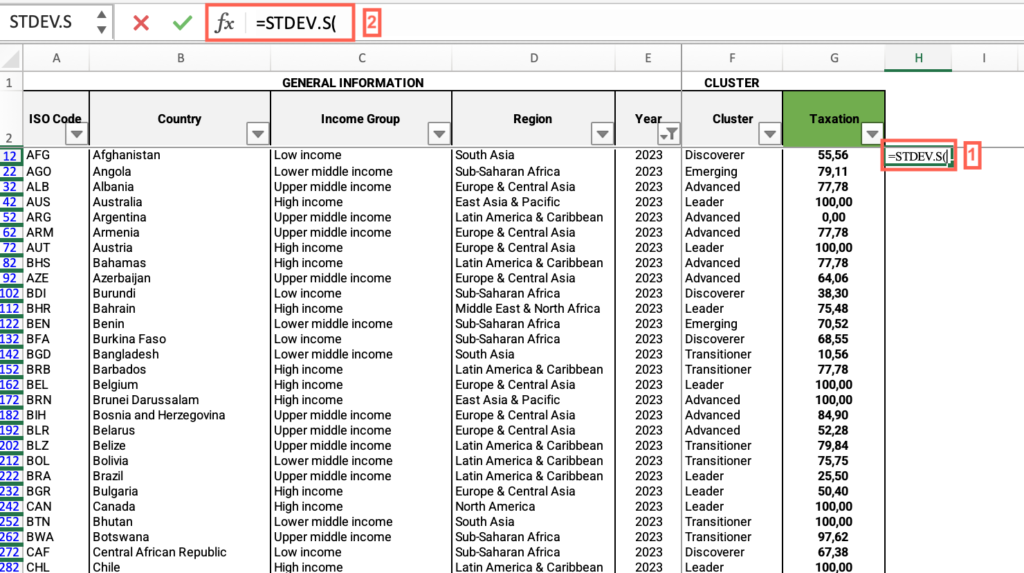
Task: Open the Country filter dropdown
Action: [x=258, y=134]
